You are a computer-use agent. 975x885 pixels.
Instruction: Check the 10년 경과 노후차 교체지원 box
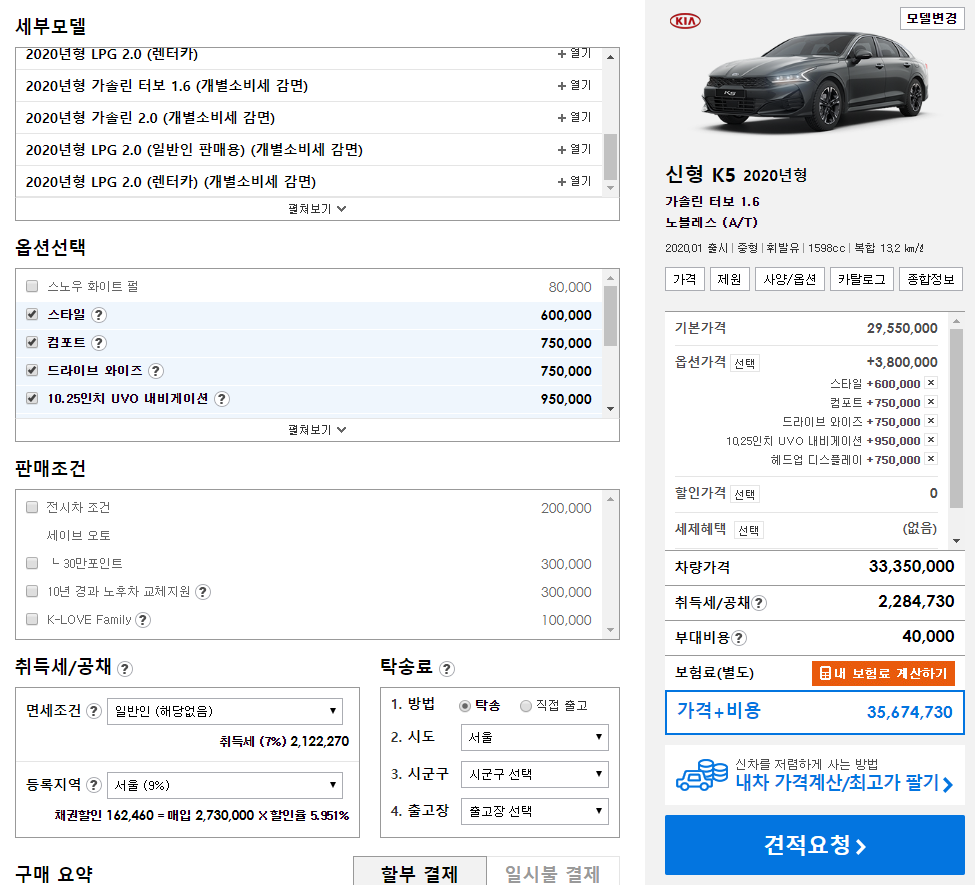[32, 591]
